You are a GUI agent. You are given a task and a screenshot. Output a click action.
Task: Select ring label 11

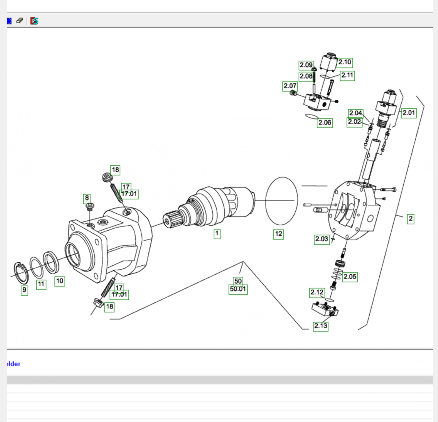tap(41, 284)
